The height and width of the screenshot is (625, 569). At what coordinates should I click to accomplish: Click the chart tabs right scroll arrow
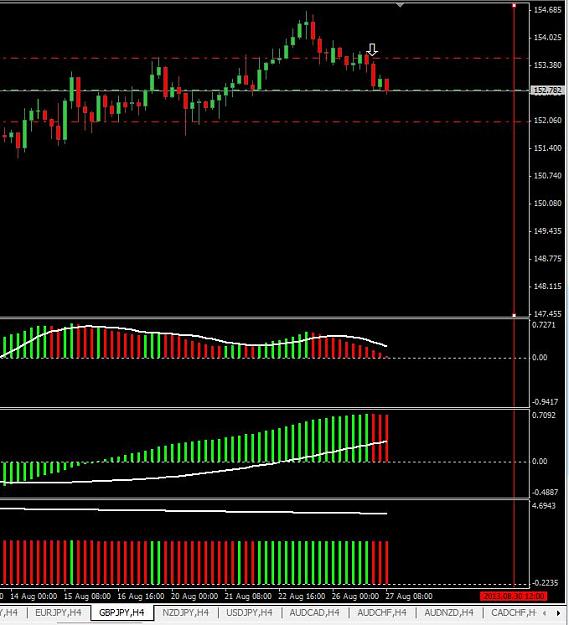(x=558, y=613)
